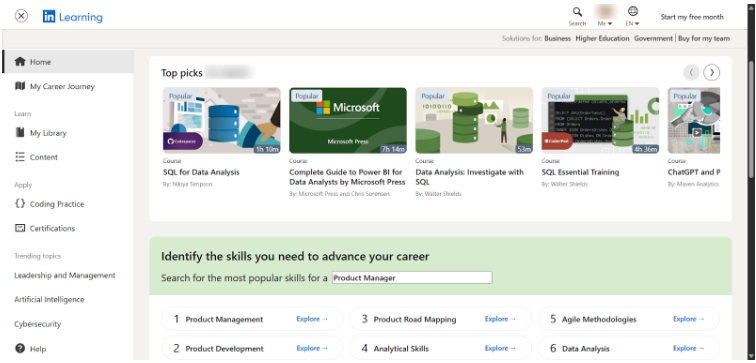
Task: Click By: Microsoft Press and Chris Sorensen text
Action: click(339, 194)
